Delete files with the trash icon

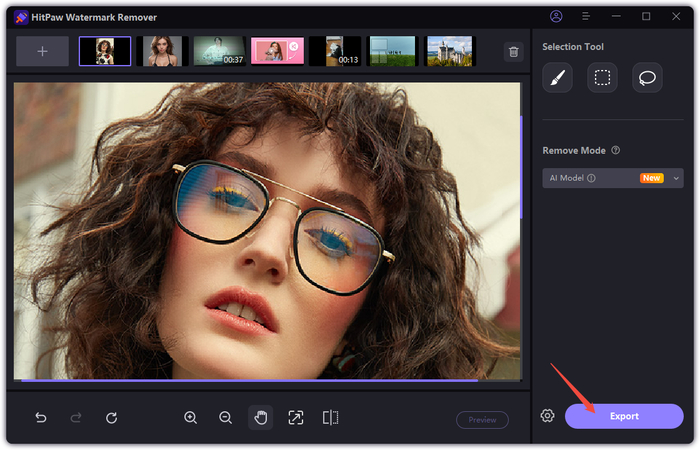[x=513, y=52]
